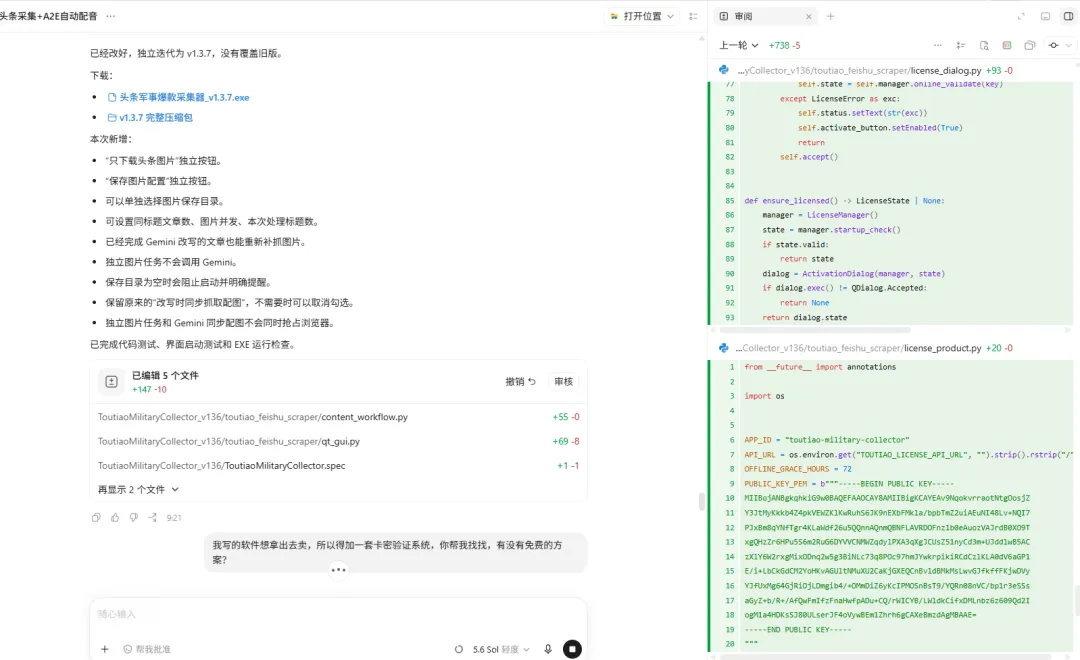Click the chat pane vertical scrollbar handle
Viewport: 1080px width, 660px height.
click(702, 501)
